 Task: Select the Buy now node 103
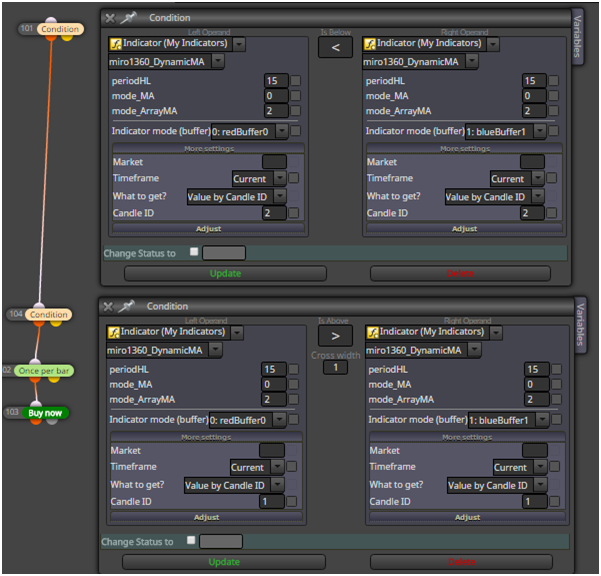coord(44,413)
